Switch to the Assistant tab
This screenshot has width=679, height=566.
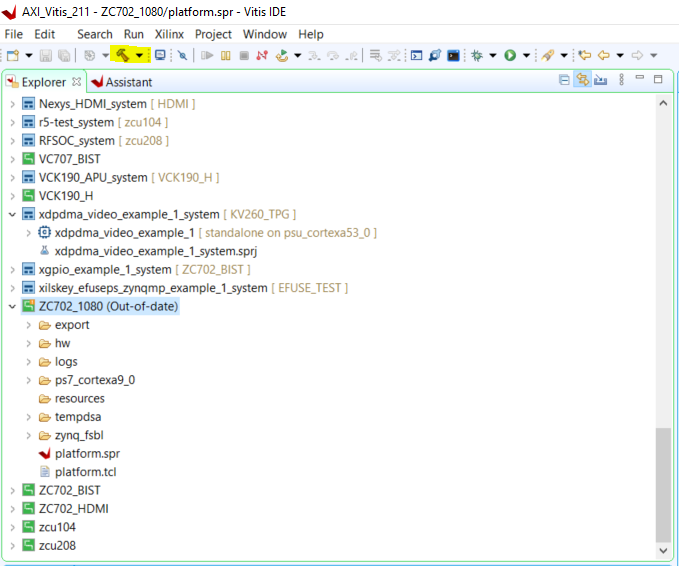coord(122,82)
